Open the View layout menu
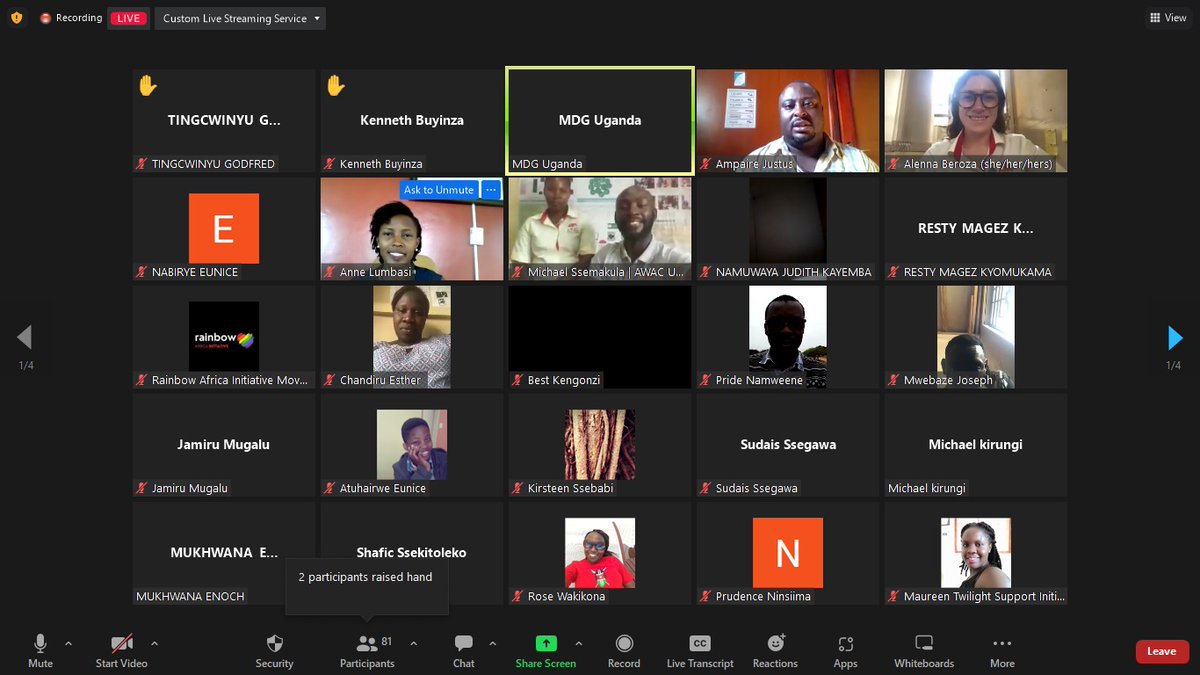The width and height of the screenshot is (1200, 675). 1168,18
